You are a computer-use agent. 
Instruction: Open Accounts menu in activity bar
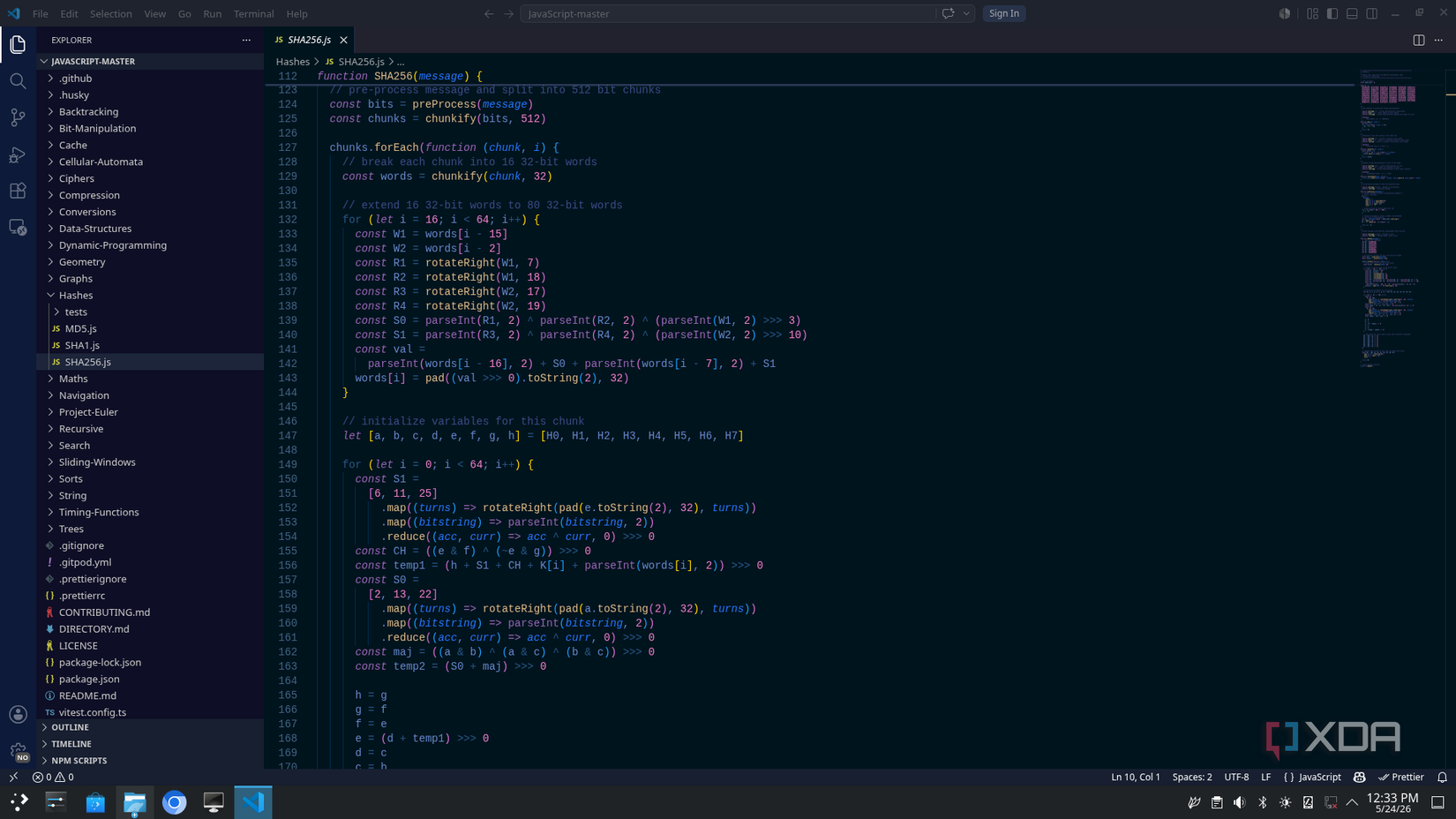click(x=18, y=714)
